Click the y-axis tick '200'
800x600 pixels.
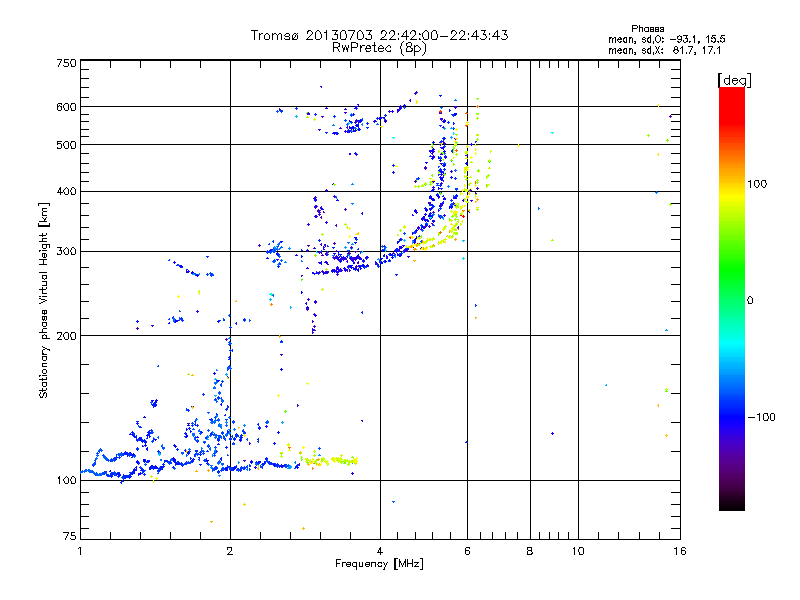coord(66,336)
